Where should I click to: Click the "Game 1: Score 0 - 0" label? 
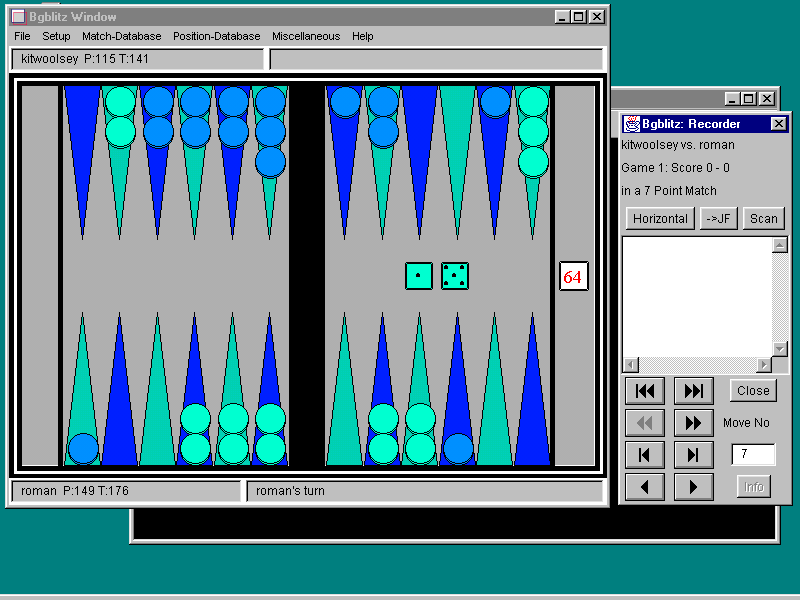[x=675, y=168]
